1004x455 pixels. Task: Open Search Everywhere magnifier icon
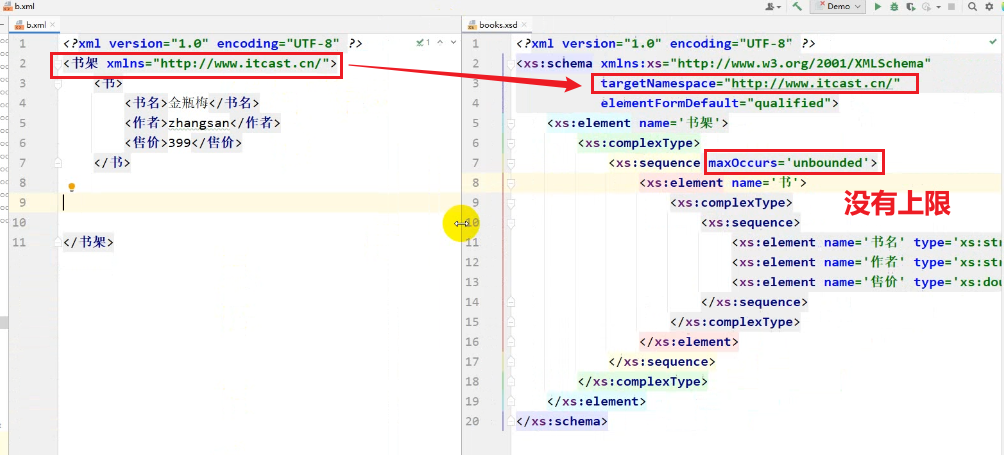click(972, 6)
